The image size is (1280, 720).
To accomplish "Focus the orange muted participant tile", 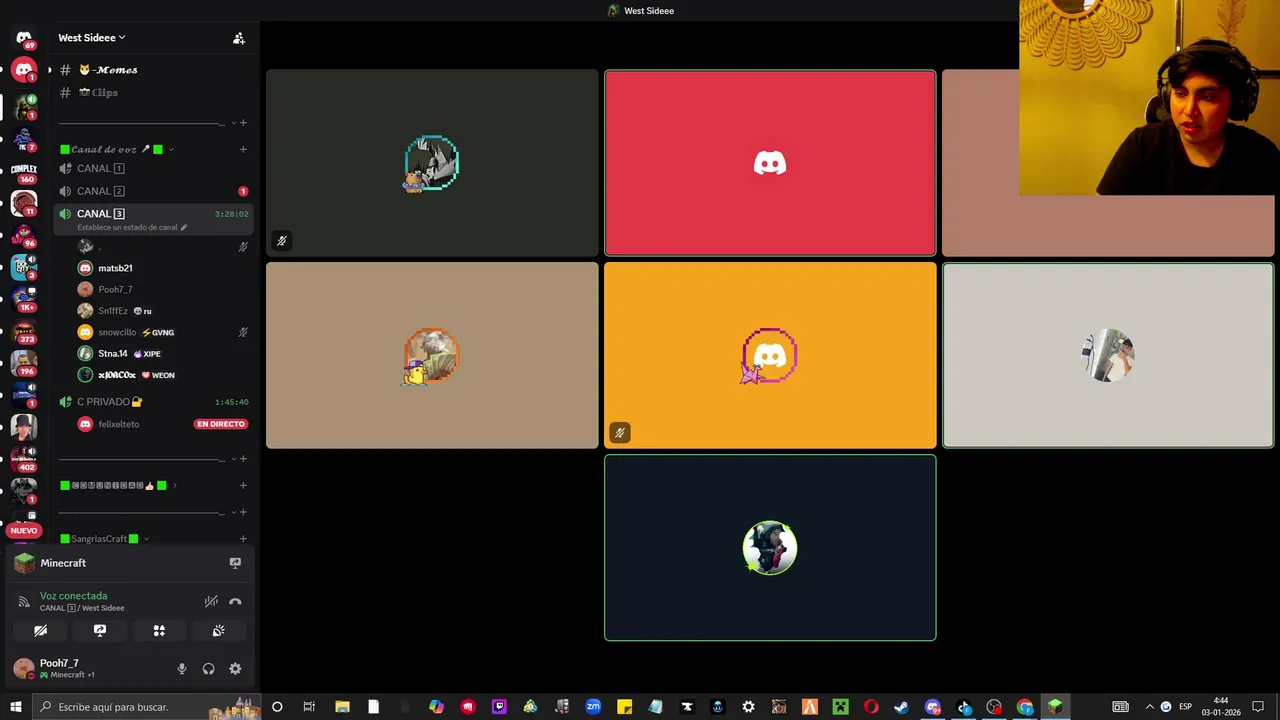I will pyautogui.click(x=770, y=355).
